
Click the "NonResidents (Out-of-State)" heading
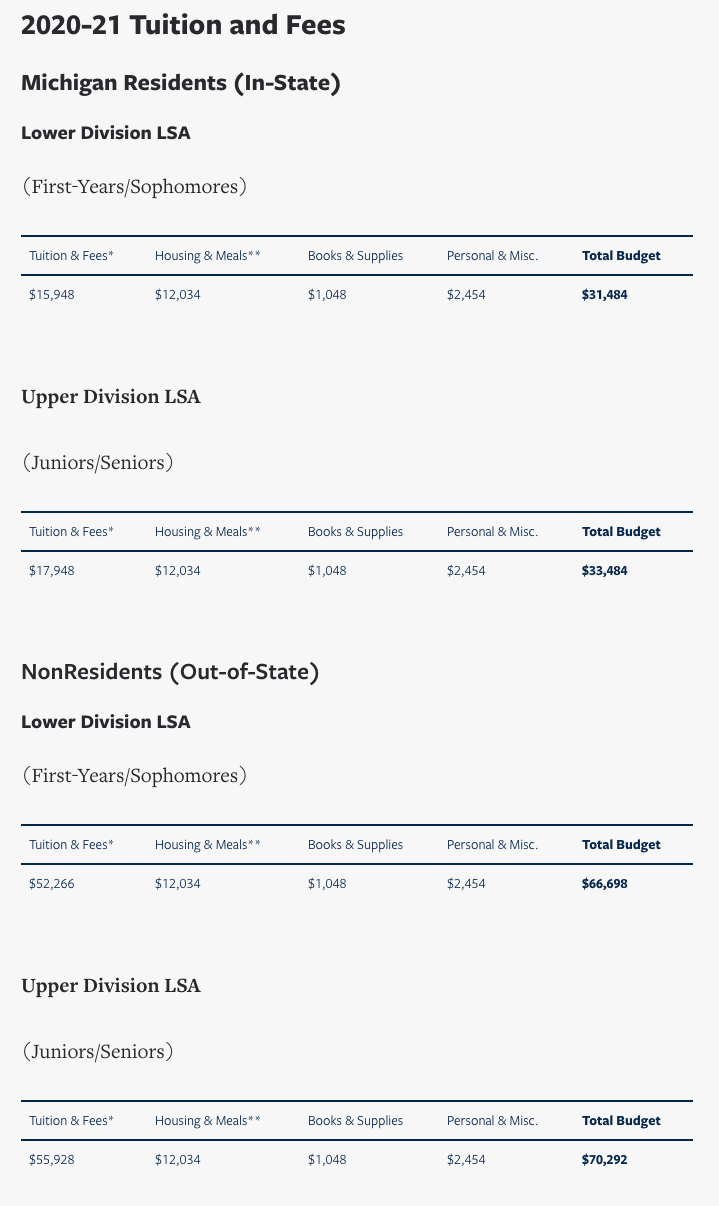tap(170, 672)
